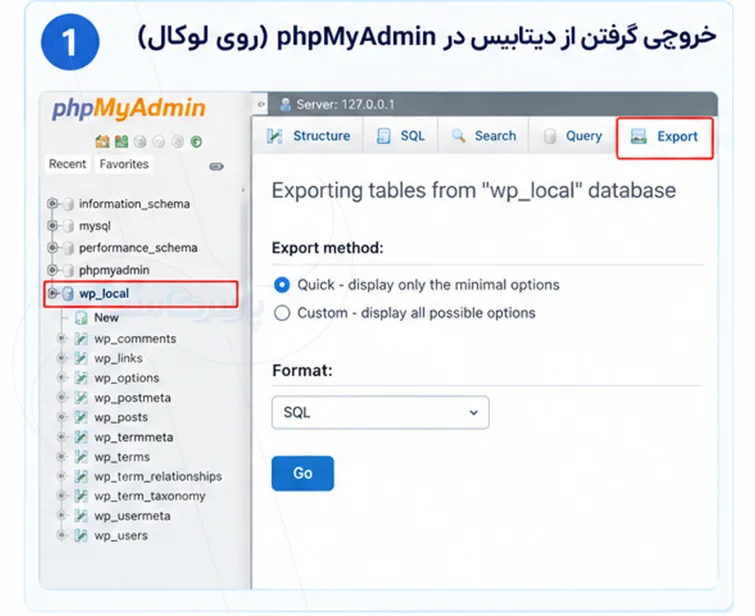Expand the mysql database node
The width and height of the screenshot is (755, 616).
coord(52,225)
